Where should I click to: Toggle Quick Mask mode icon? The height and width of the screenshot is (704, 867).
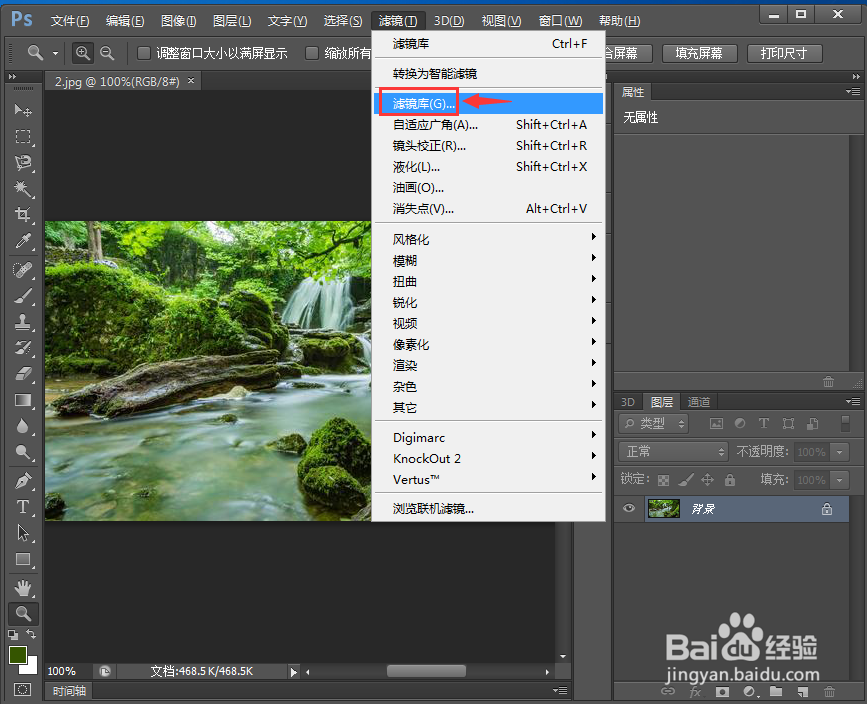click(x=23, y=690)
